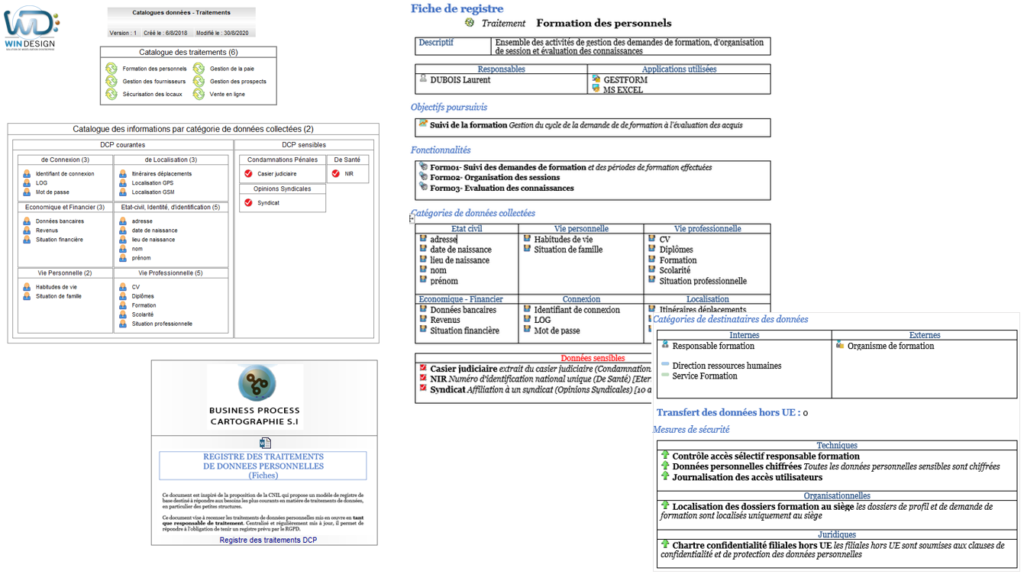Screen dimensions: 1024x574
Task: Click the green arrow beside Chartre confidentialité filiales hors UE
Action: point(665,543)
